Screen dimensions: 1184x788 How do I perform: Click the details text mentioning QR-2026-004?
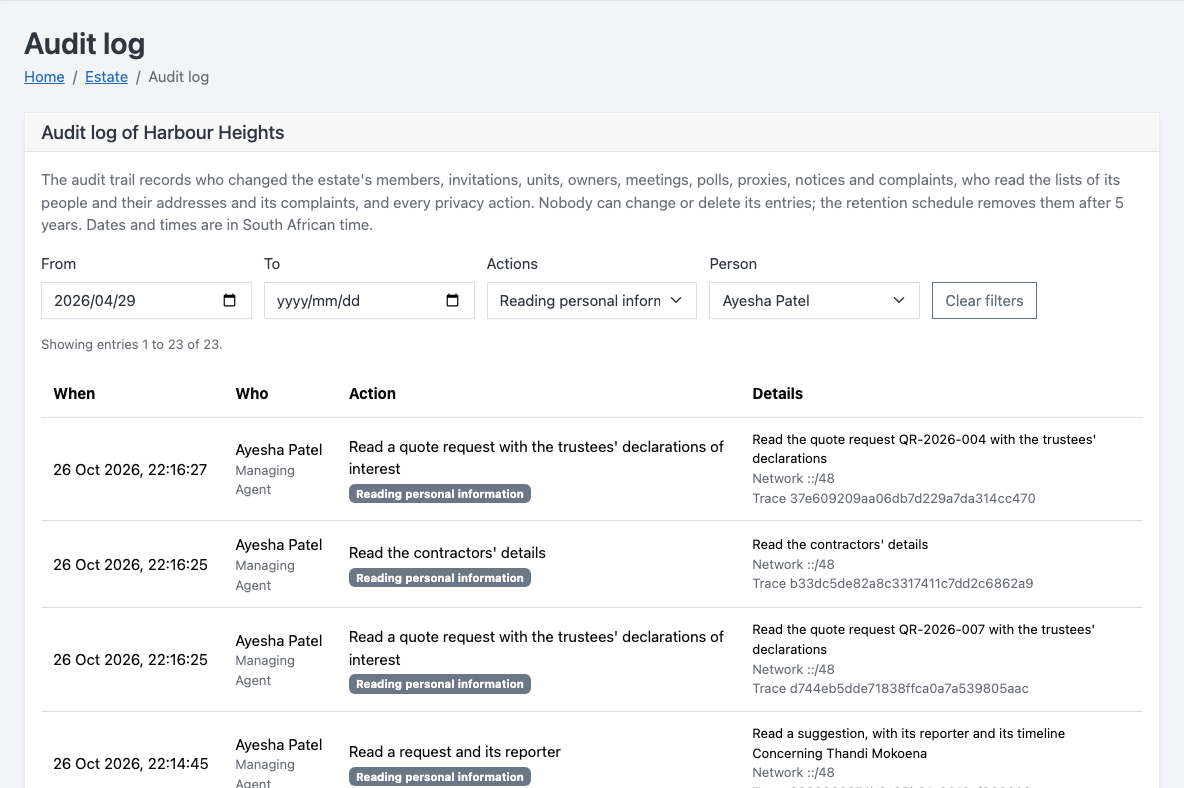pos(923,449)
